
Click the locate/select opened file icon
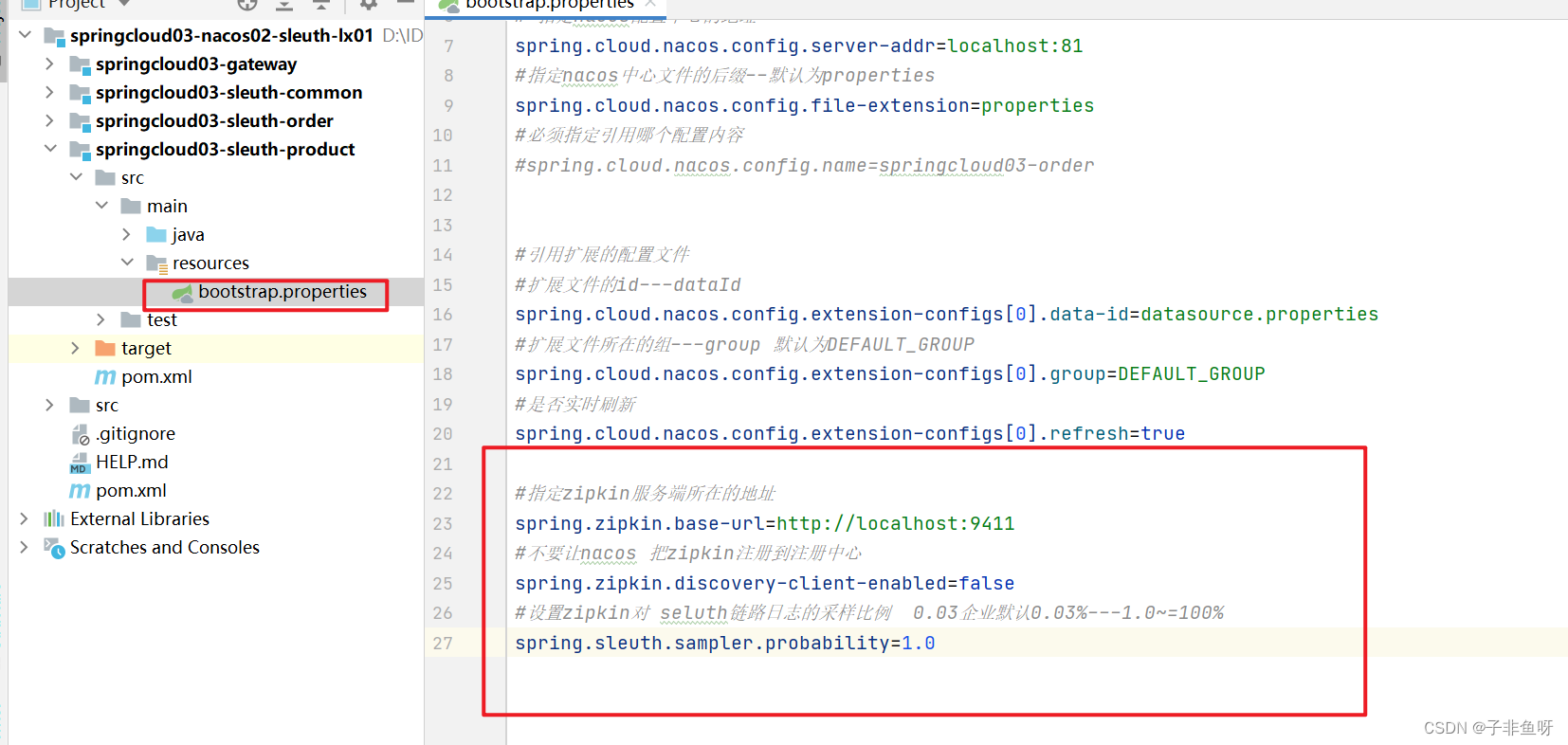[x=247, y=4]
